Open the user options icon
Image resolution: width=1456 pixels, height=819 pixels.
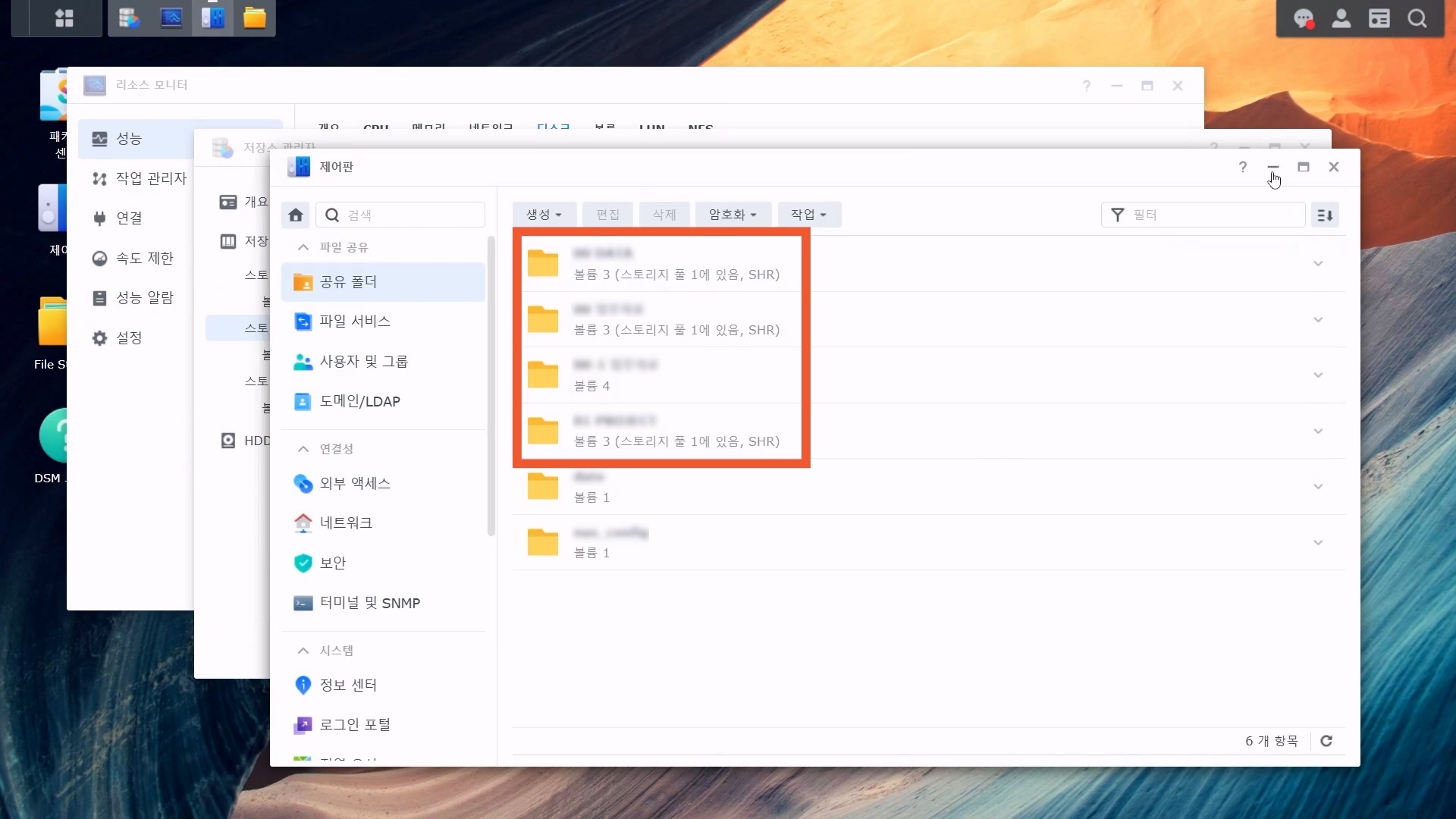(1341, 19)
